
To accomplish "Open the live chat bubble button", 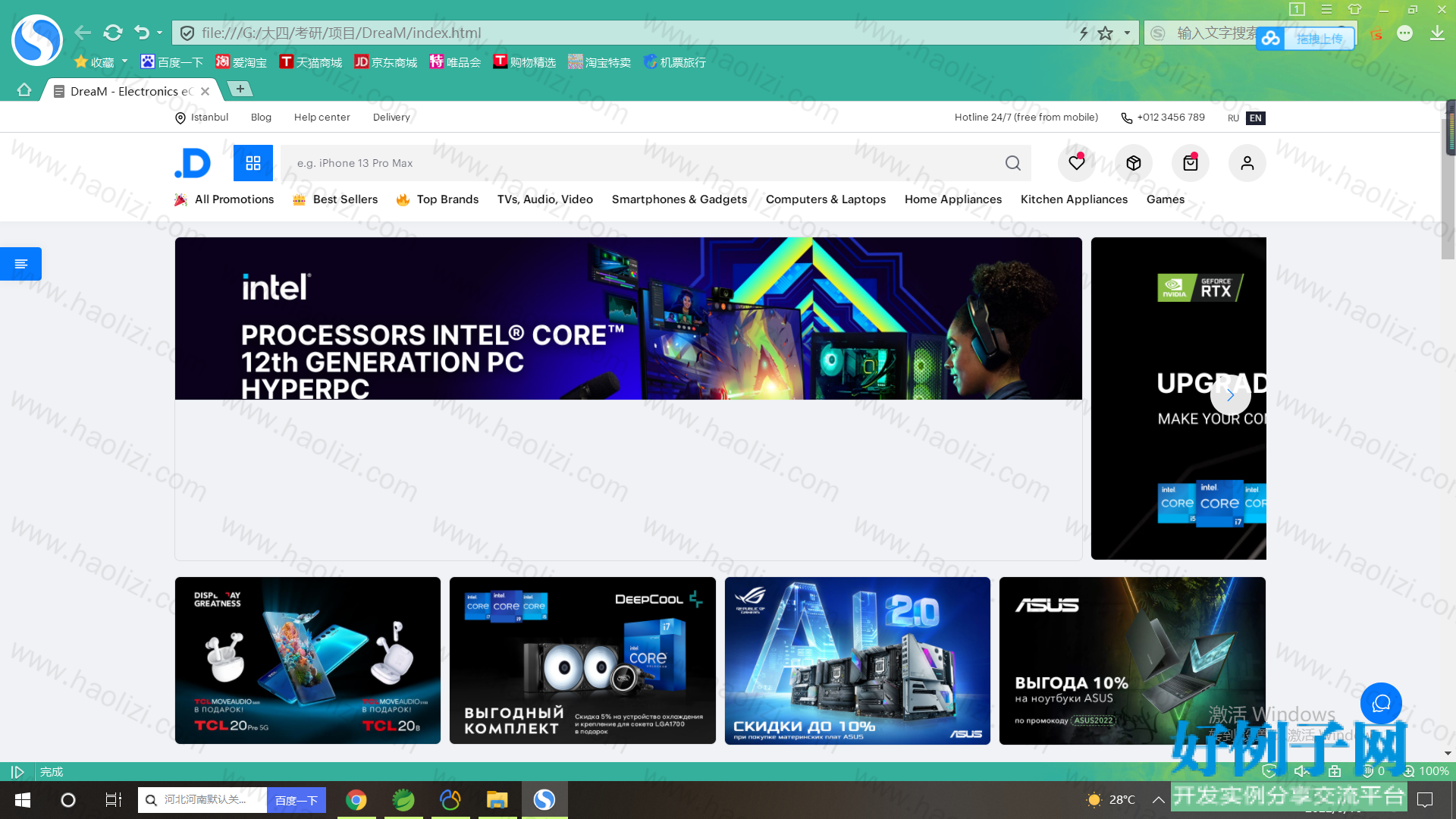I will pyautogui.click(x=1381, y=703).
